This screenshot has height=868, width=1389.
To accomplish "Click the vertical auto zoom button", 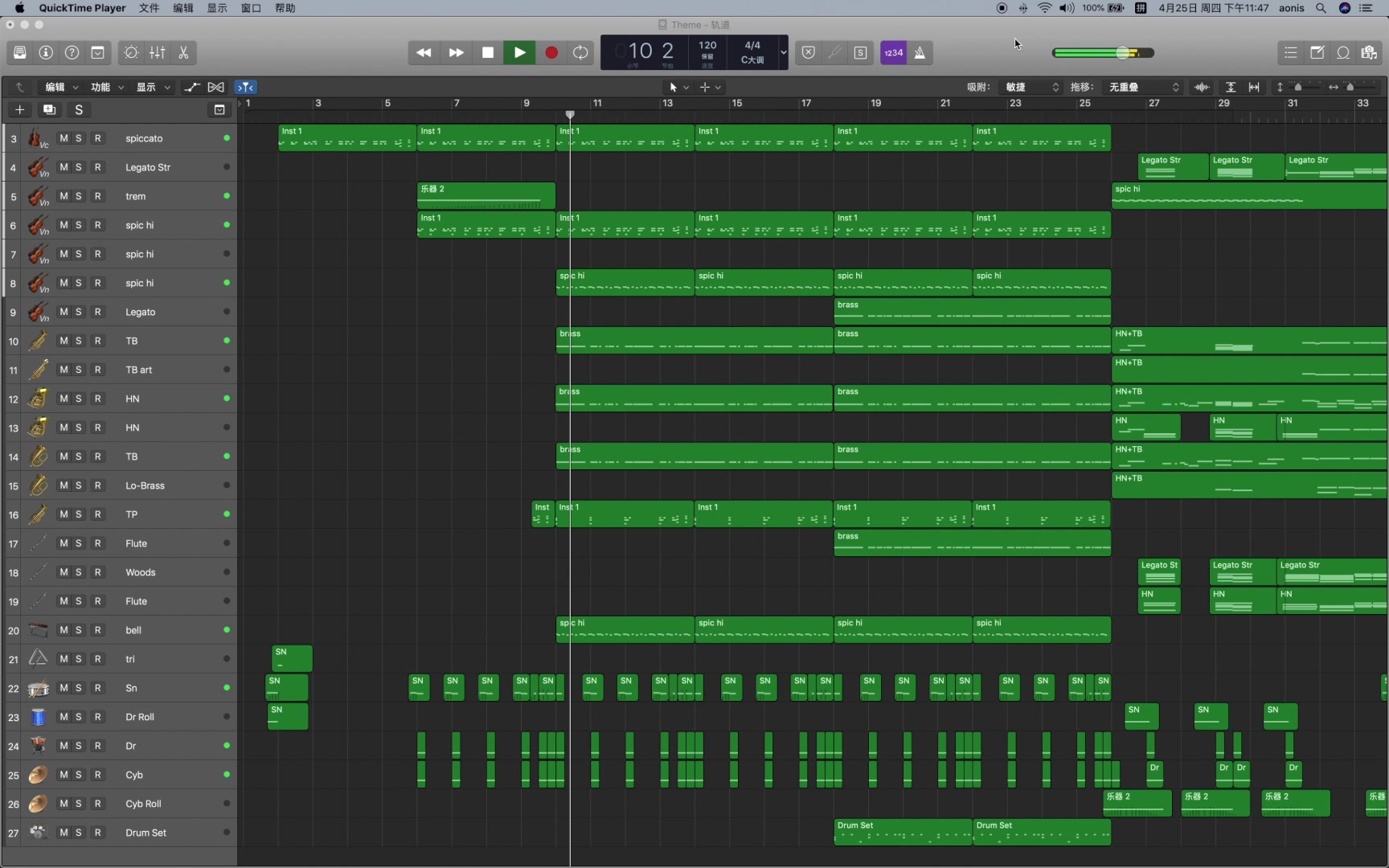I will click(1231, 87).
